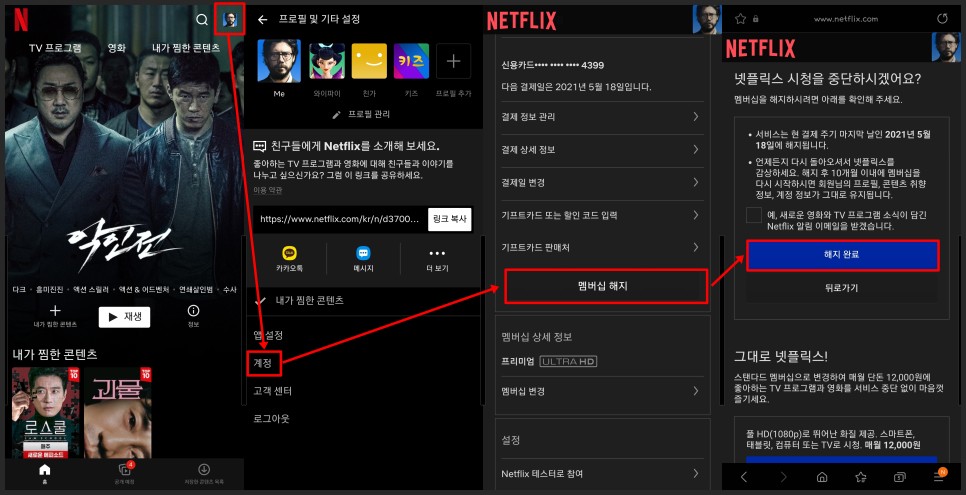Open the profile avatar on the home screen
Viewport: 966px width, 495px height.
pos(230,19)
